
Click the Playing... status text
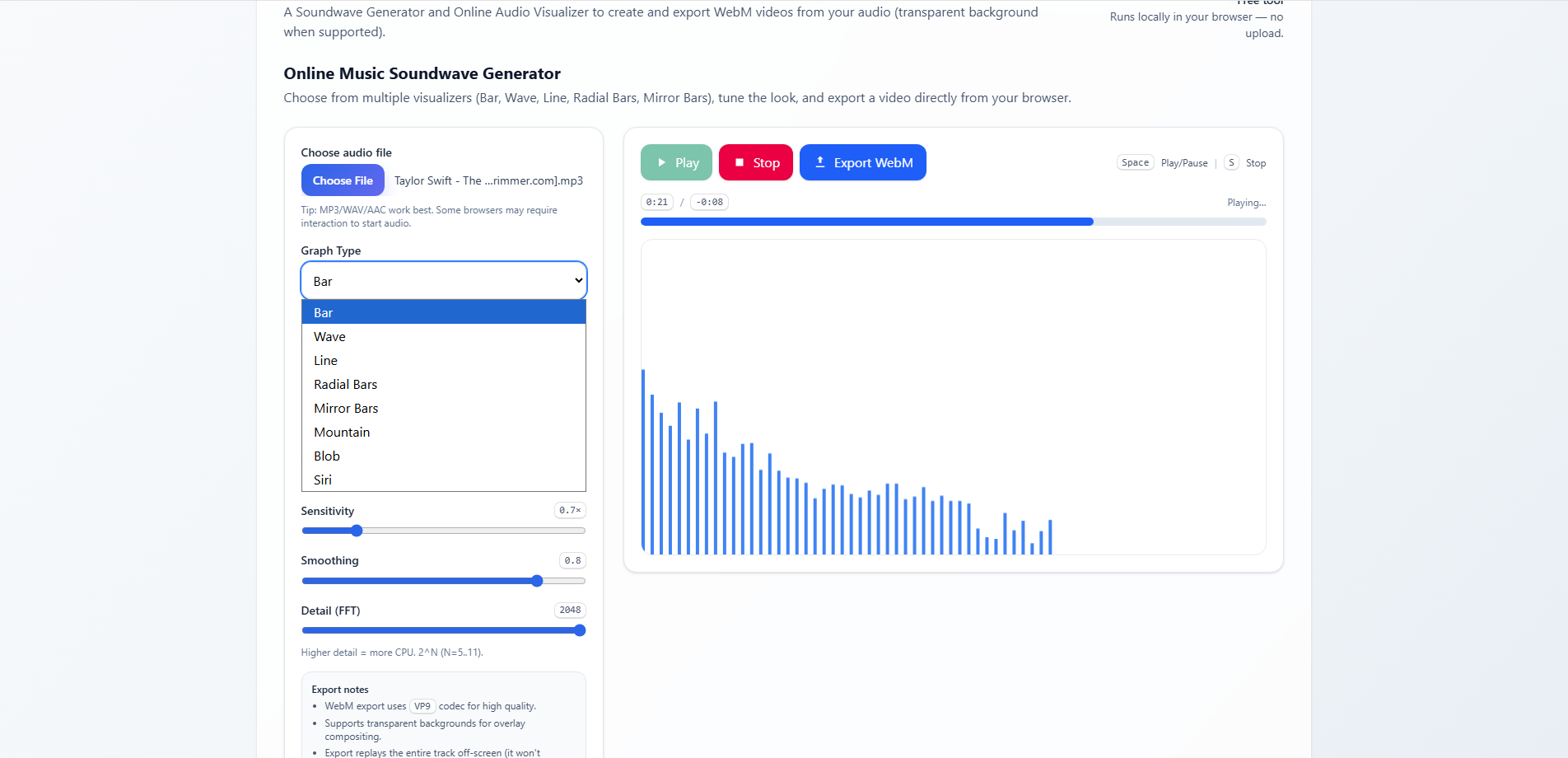(1247, 203)
